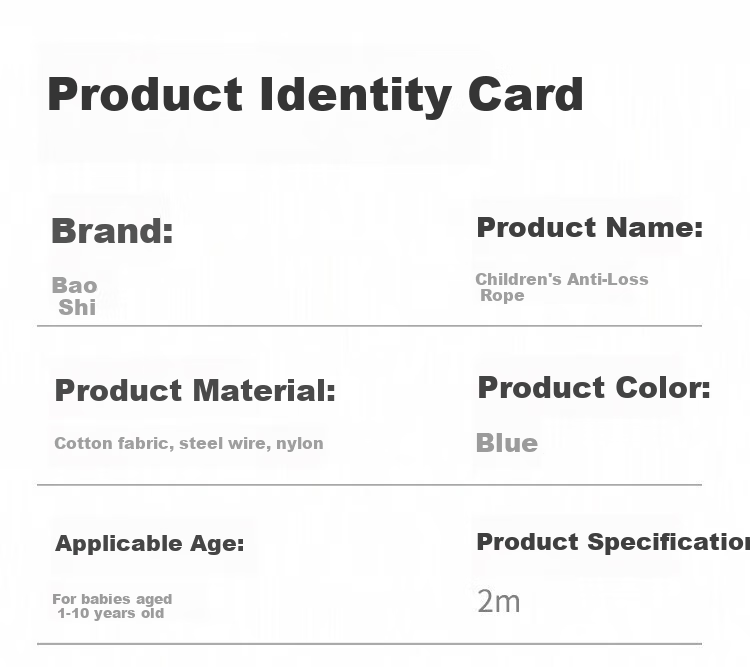
Task: Click the word nylon in materials
Action: tap(300, 444)
